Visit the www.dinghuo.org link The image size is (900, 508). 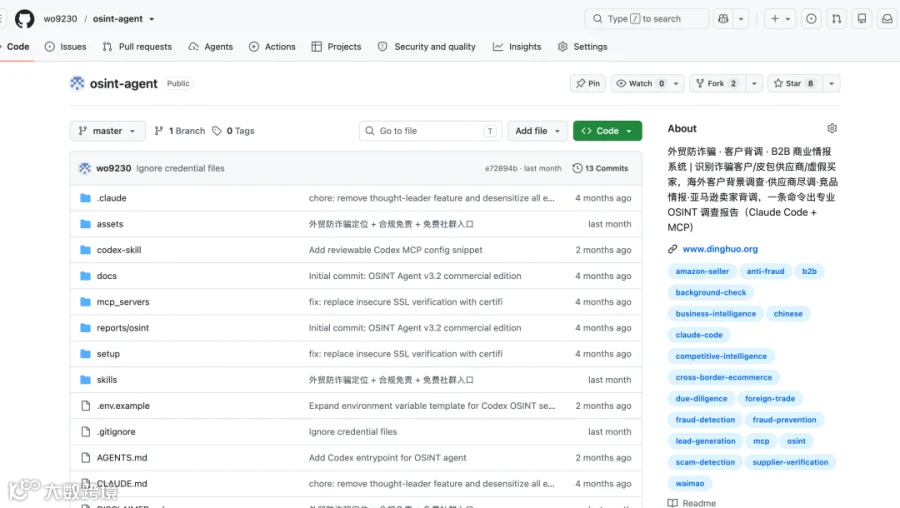tap(720, 249)
